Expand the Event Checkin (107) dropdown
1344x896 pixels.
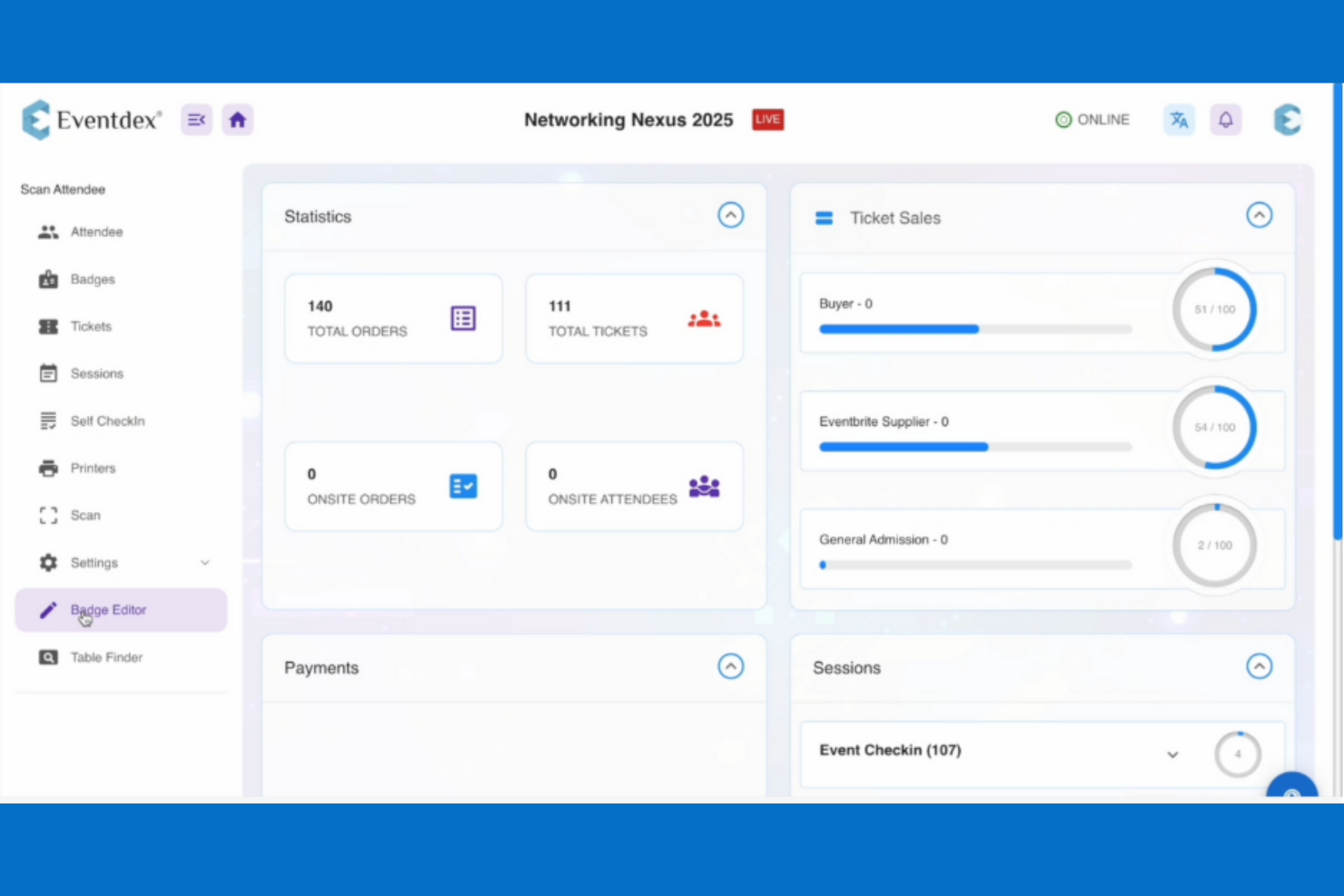coord(1173,754)
